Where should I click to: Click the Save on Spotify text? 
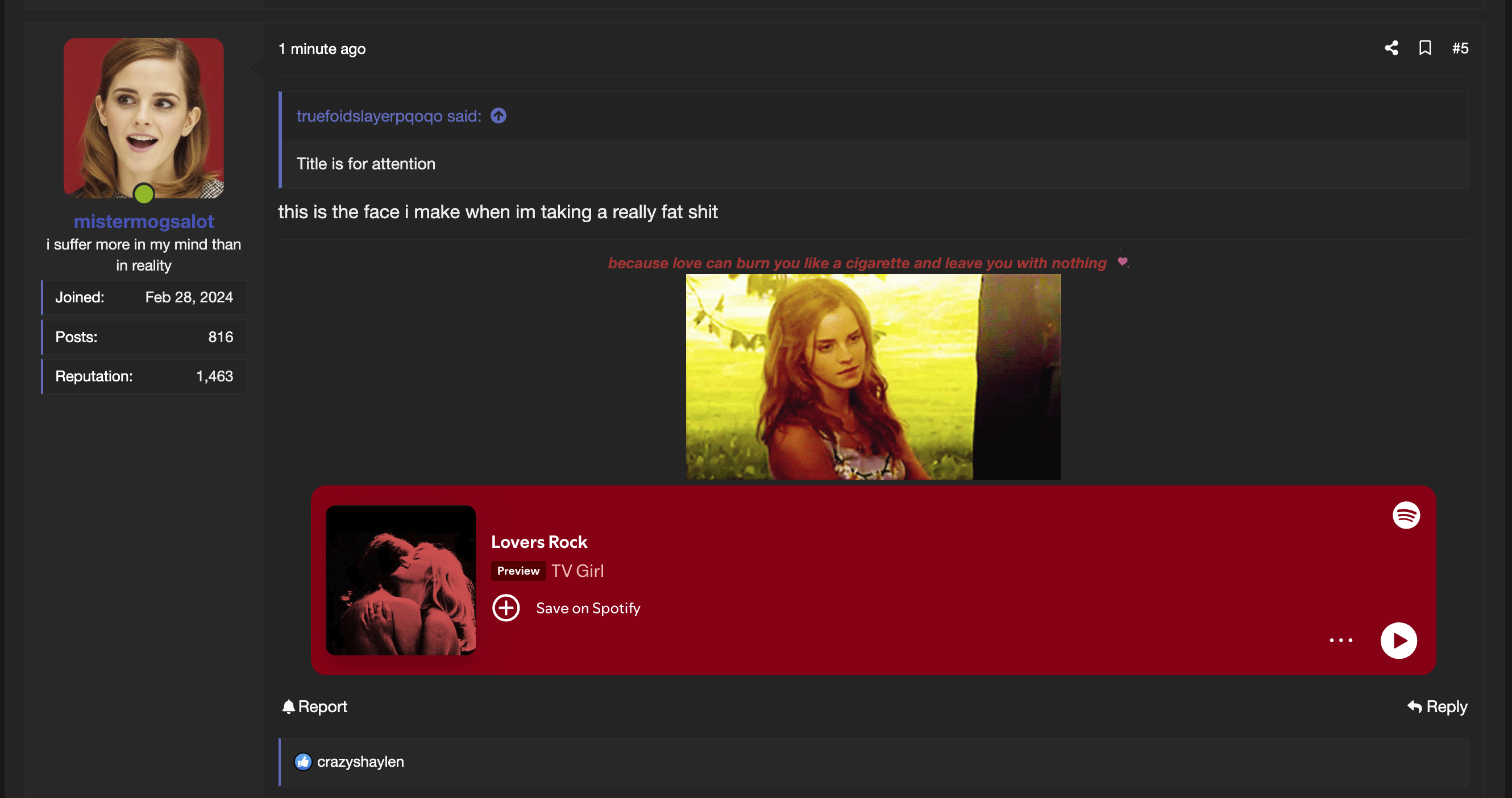tap(588, 608)
